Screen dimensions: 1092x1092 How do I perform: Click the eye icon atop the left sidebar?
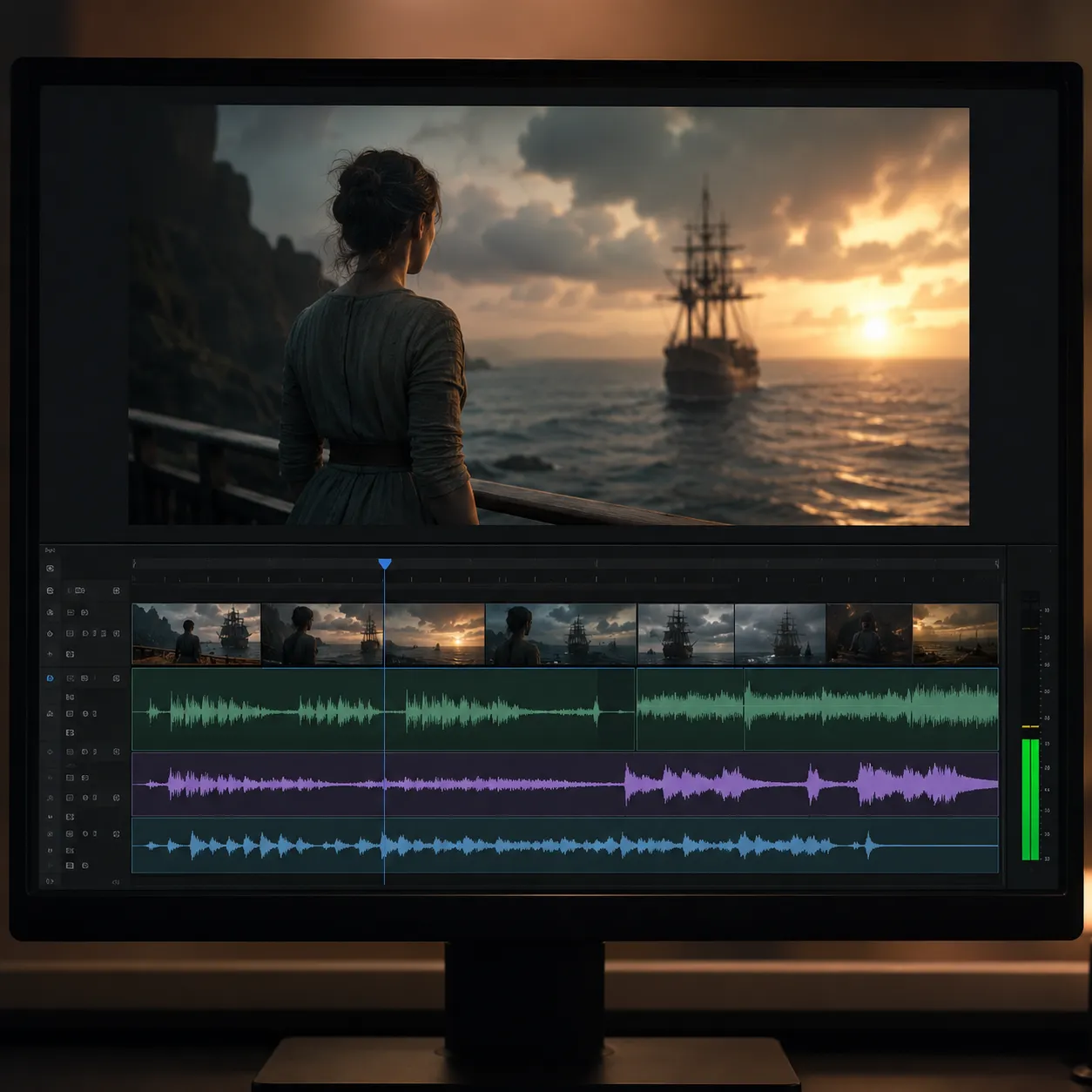pos(50,568)
